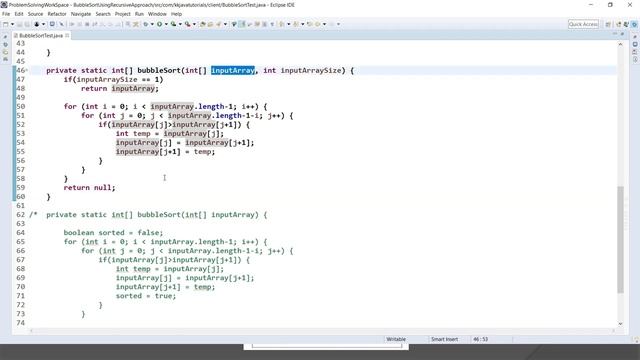This screenshot has width=640, height=360.
Task: Open the Source menu
Action: [x=35, y=14]
